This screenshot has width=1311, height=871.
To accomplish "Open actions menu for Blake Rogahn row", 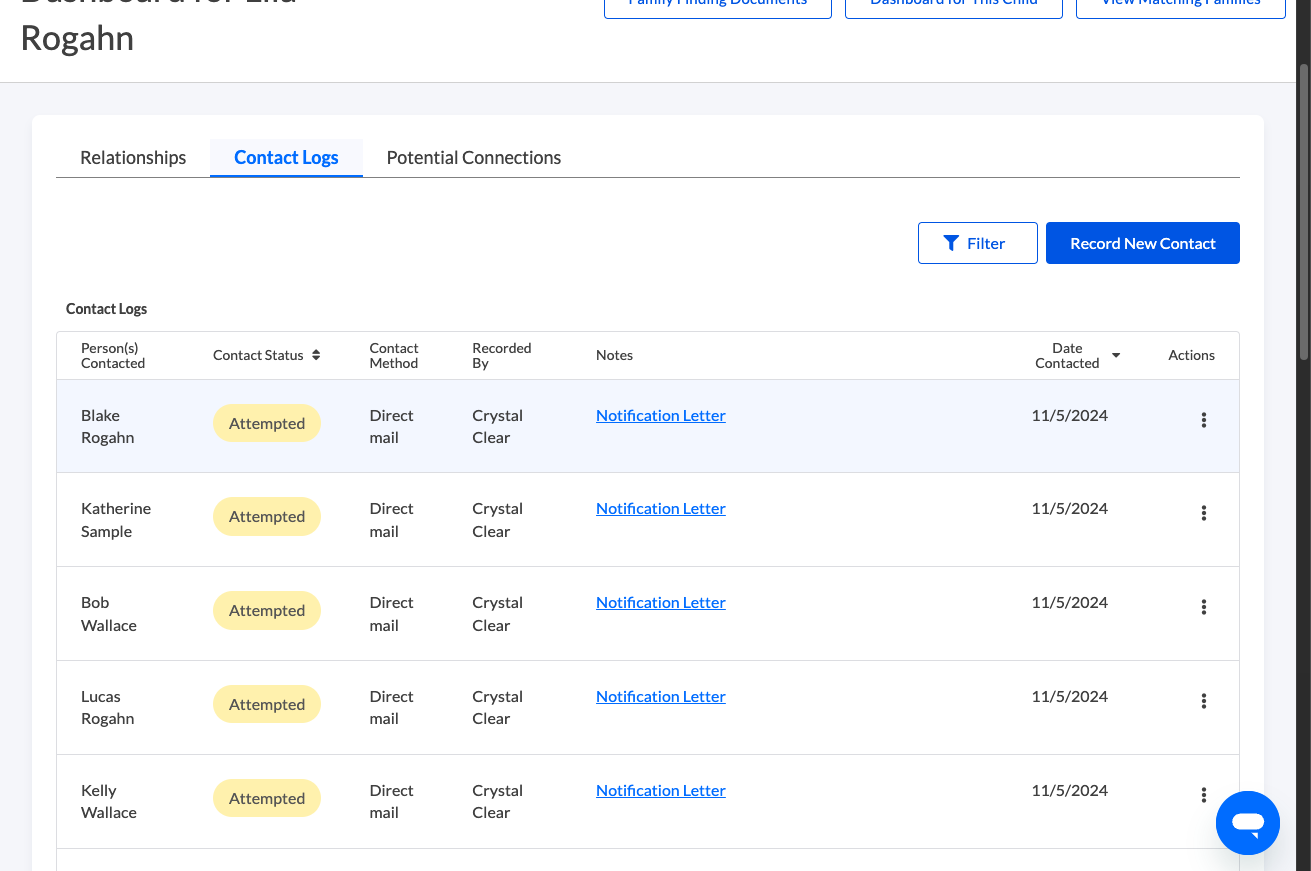I will [x=1203, y=420].
